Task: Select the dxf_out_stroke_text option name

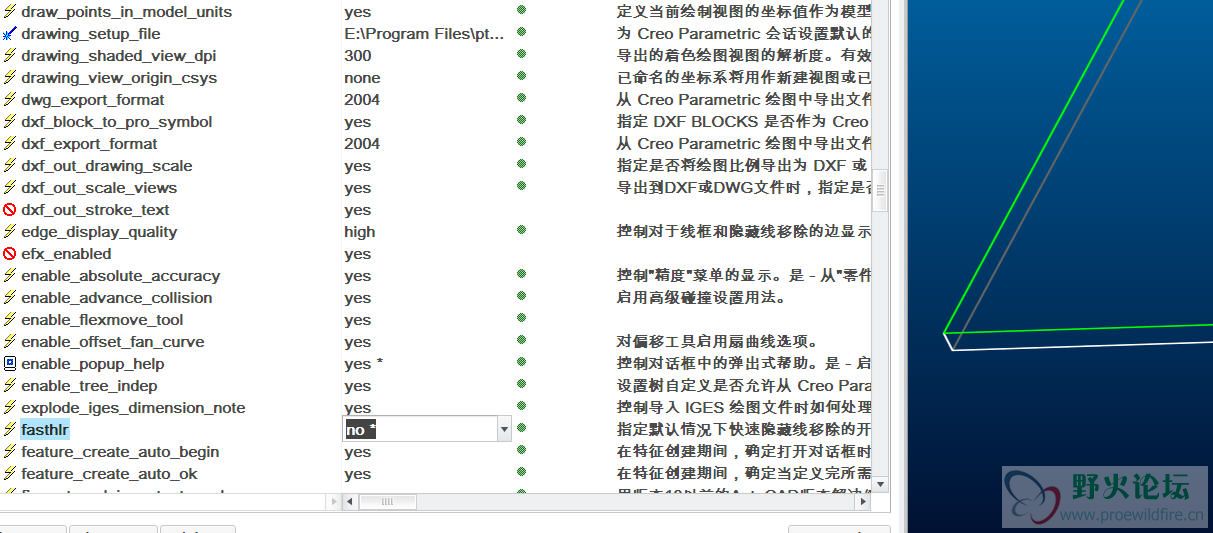Action: [95, 210]
